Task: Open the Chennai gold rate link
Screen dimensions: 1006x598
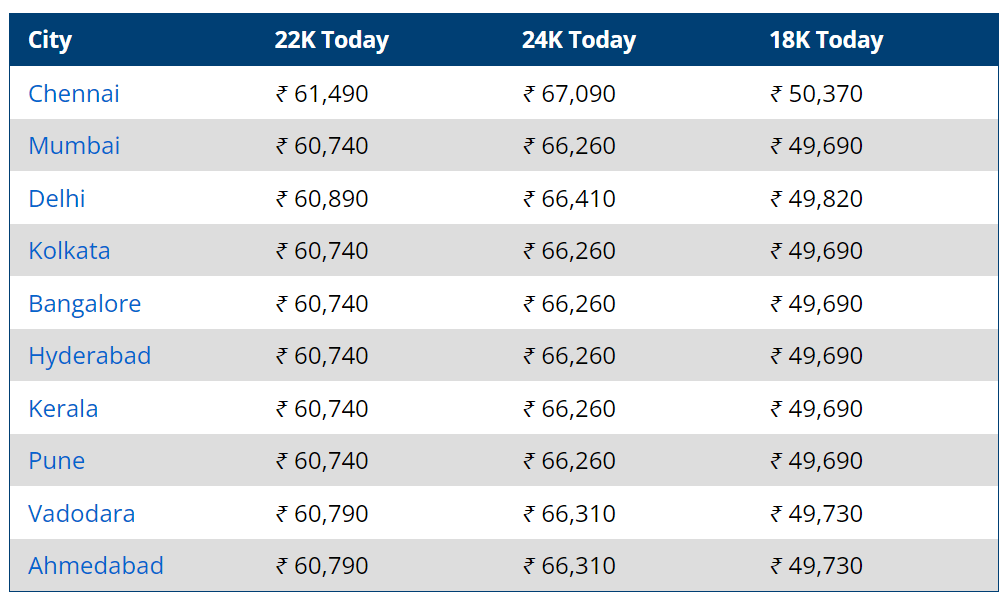Action: click(x=74, y=94)
